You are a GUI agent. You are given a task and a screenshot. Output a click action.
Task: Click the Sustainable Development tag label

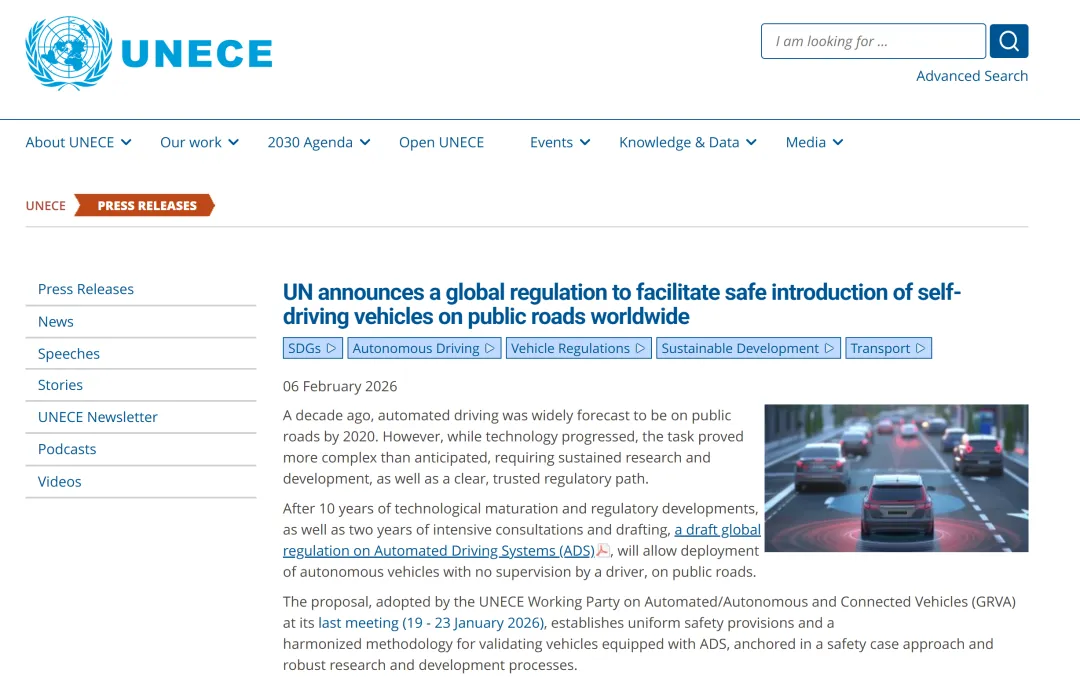point(740,348)
